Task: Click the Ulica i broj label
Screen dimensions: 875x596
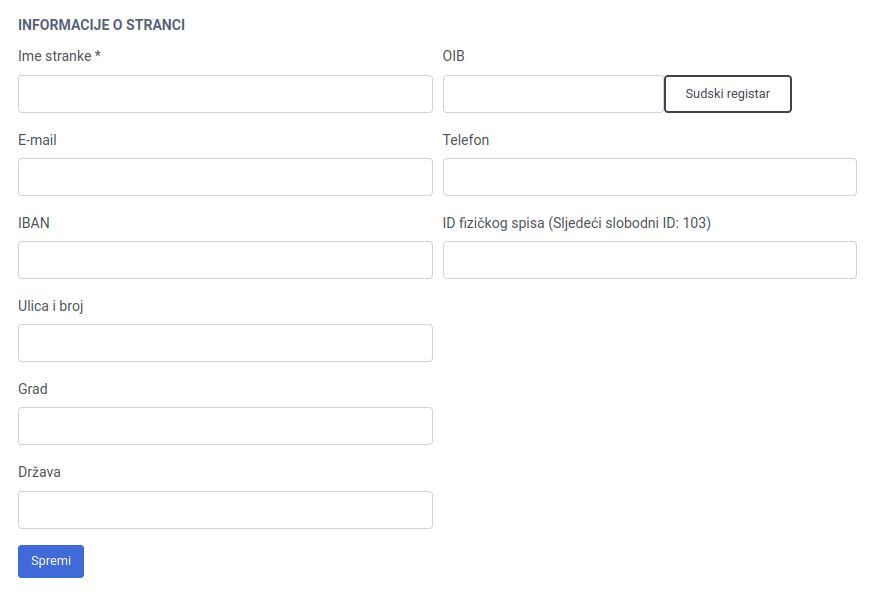Action: [51, 306]
